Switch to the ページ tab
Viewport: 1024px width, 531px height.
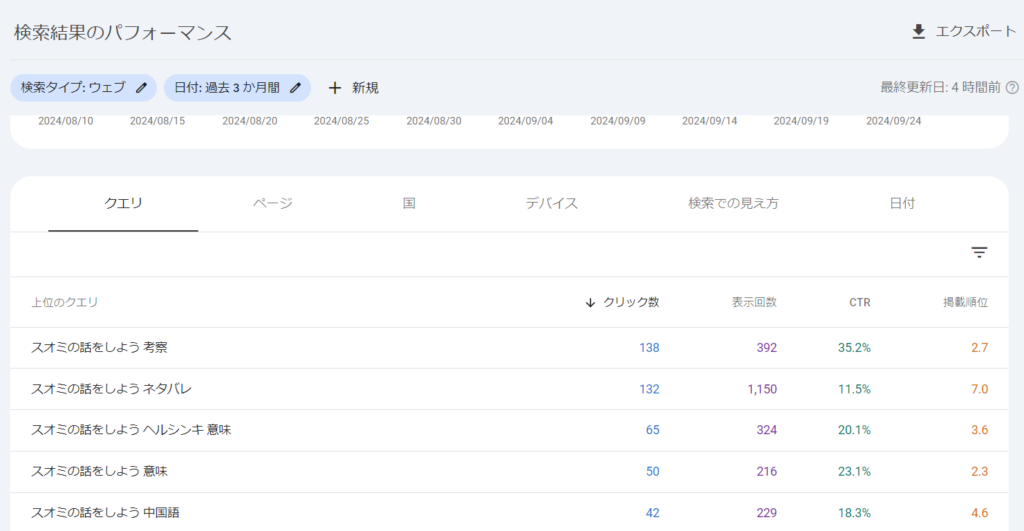coord(273,204)
